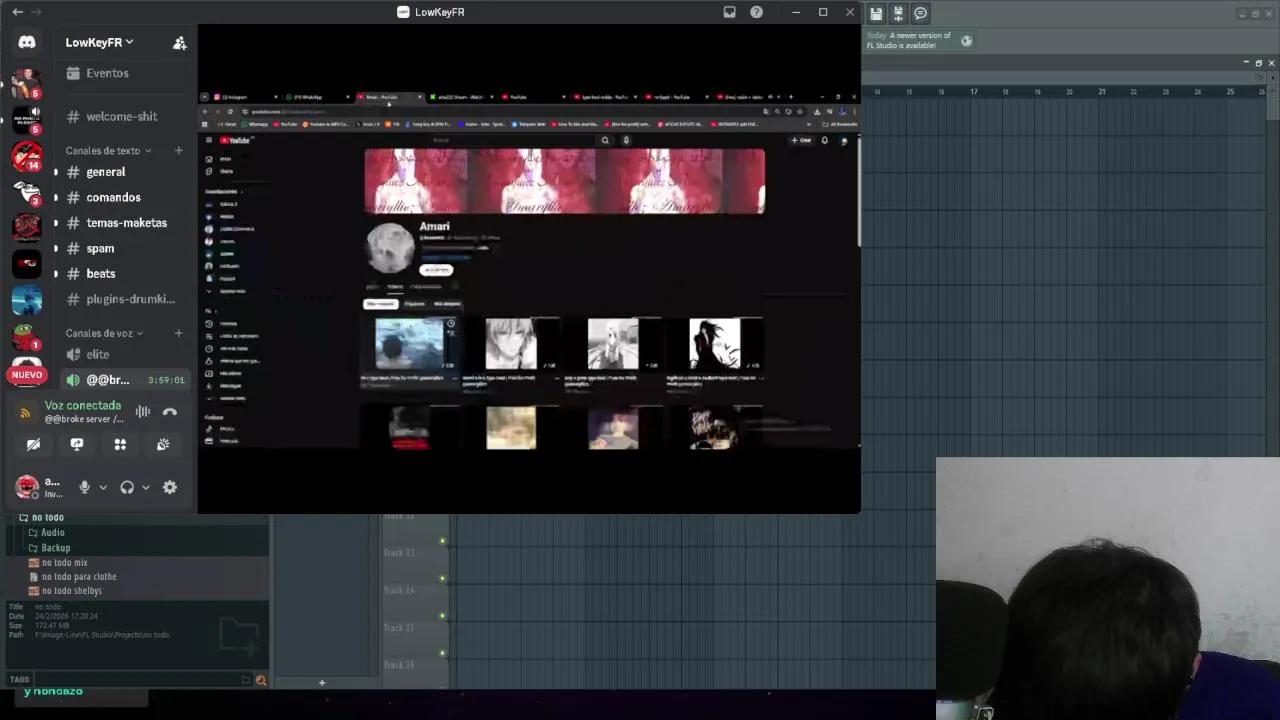Start an activity in voice panel
This screenshot has width=1280, height=720.
coord(120,444)
